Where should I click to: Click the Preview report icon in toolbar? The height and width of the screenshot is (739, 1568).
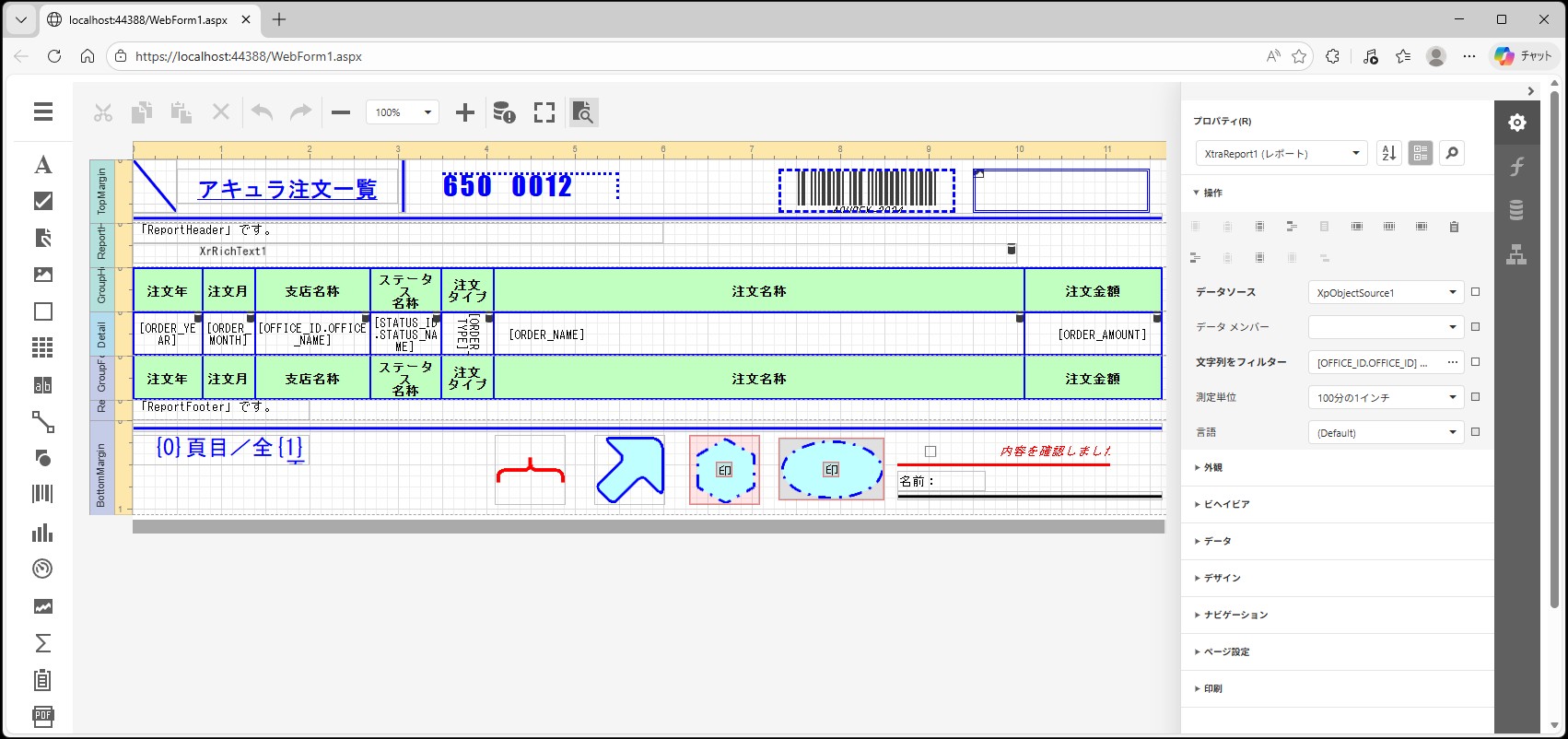click(x=582, y=112)
